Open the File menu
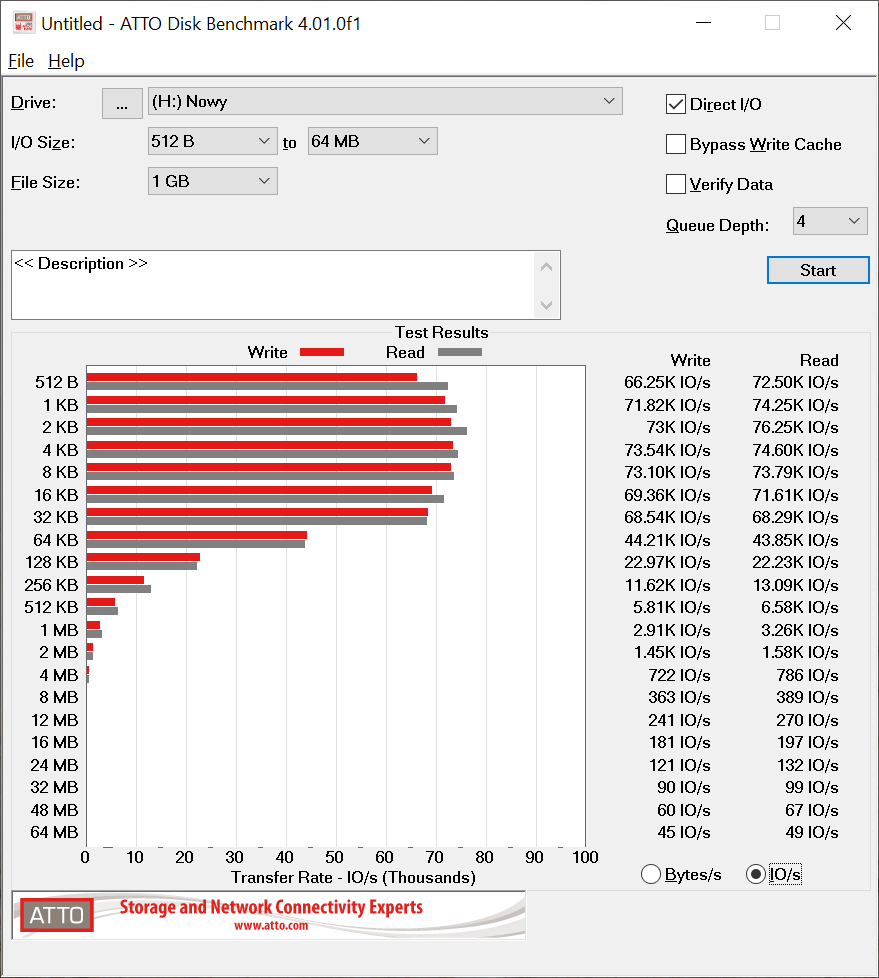 (21, 61)
